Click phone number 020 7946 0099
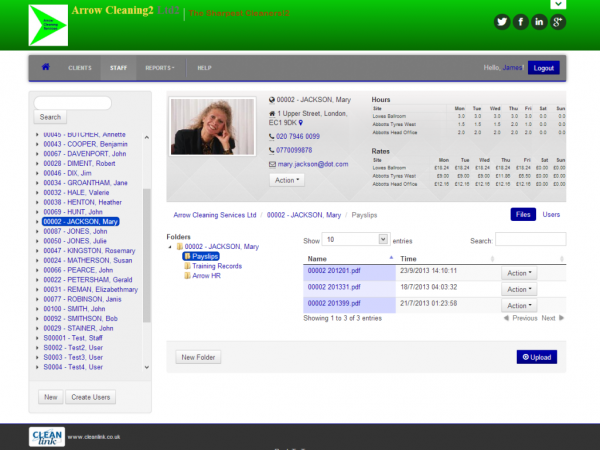600x450 pixels. point(298,137)
